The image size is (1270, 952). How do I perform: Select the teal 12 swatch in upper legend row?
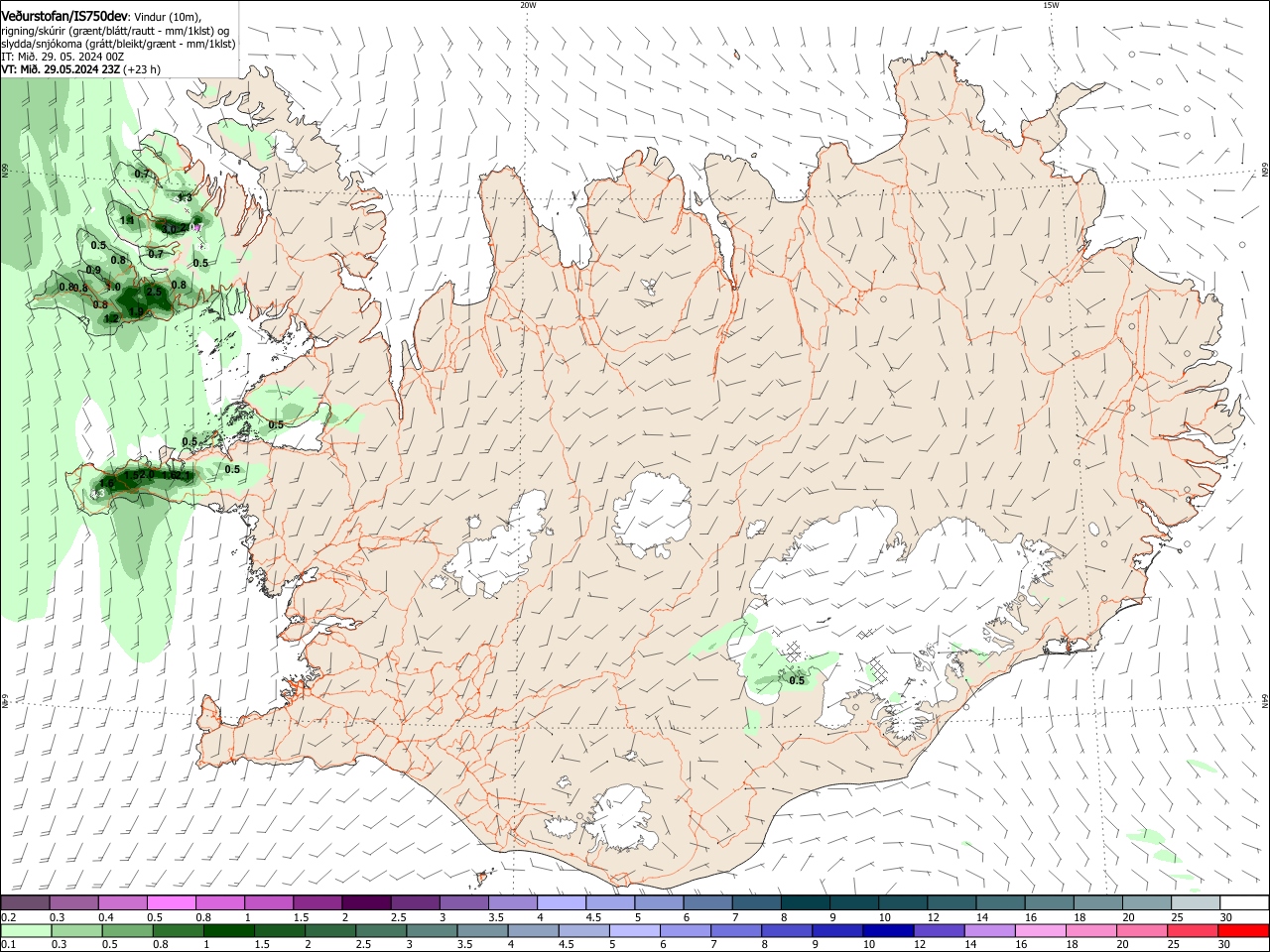tap(951, 902)
